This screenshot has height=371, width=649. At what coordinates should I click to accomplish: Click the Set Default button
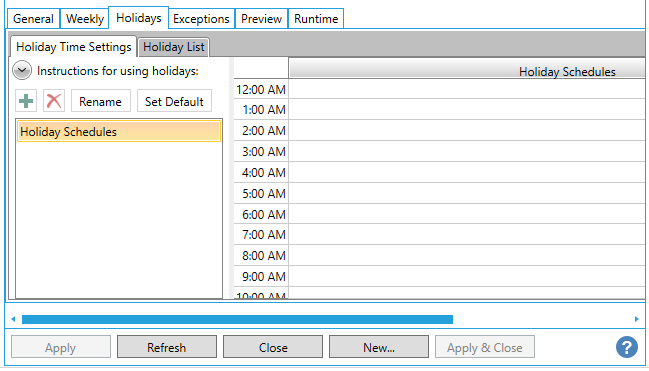(x=174, y=101)
